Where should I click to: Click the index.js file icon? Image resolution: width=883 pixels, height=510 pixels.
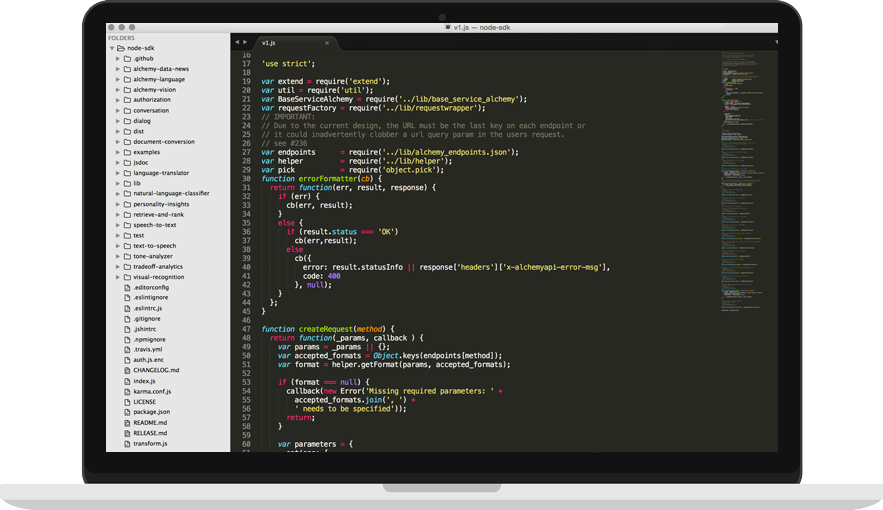pos(127,381)
